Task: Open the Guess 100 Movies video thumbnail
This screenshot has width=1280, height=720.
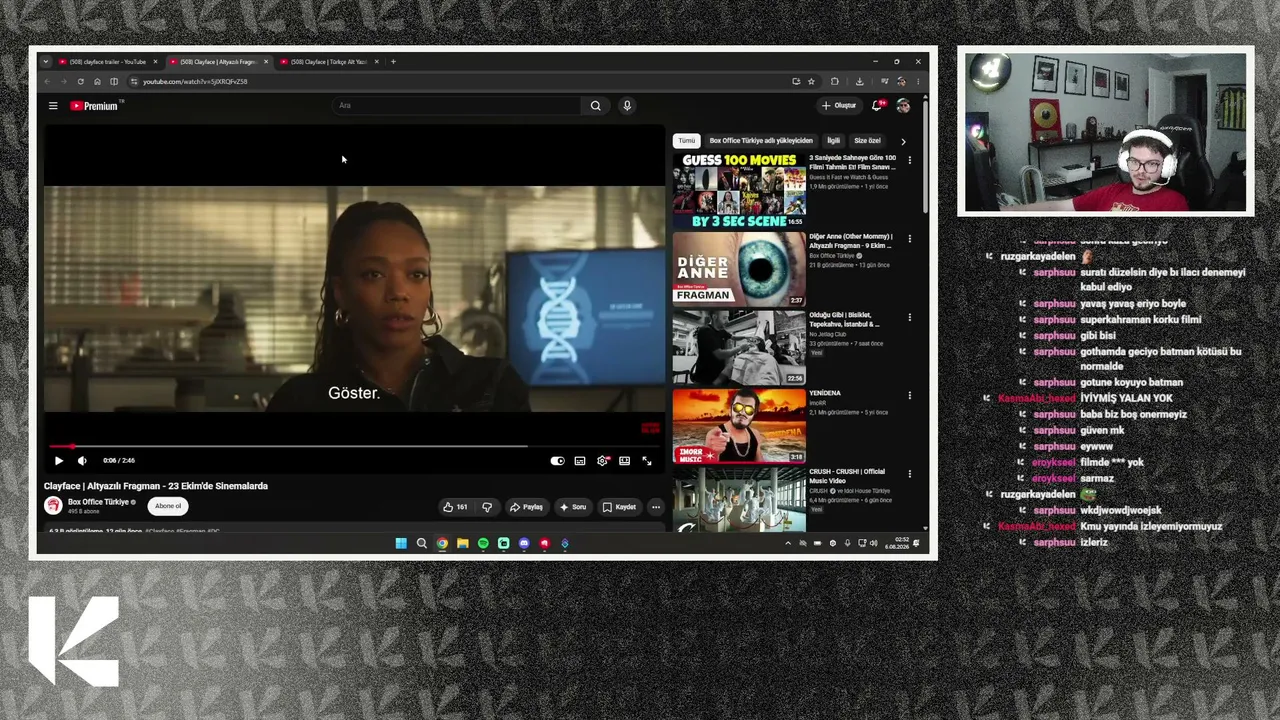Action: pyautogui.click(x=739, y=190)
